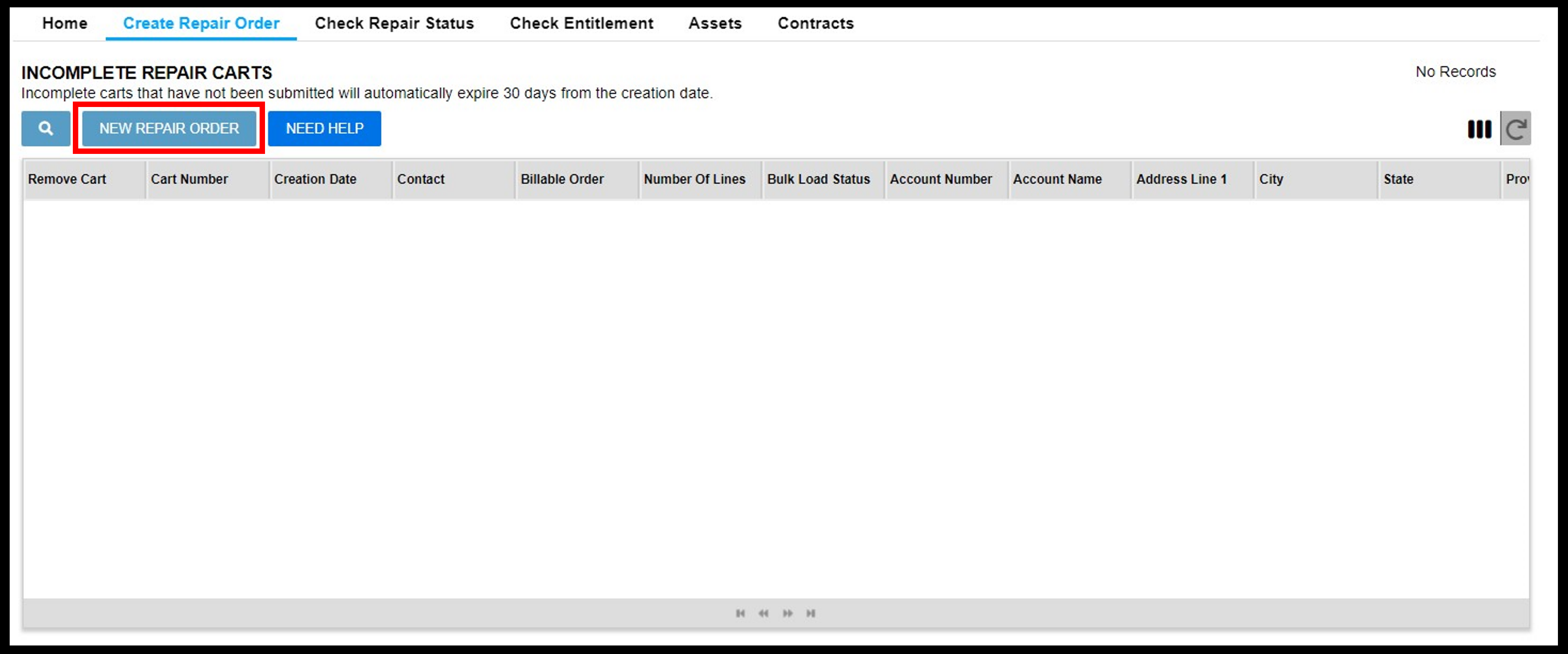Navigate to the Assets tab
Viewport: 1568px width, 654px height.
point(714,22)
